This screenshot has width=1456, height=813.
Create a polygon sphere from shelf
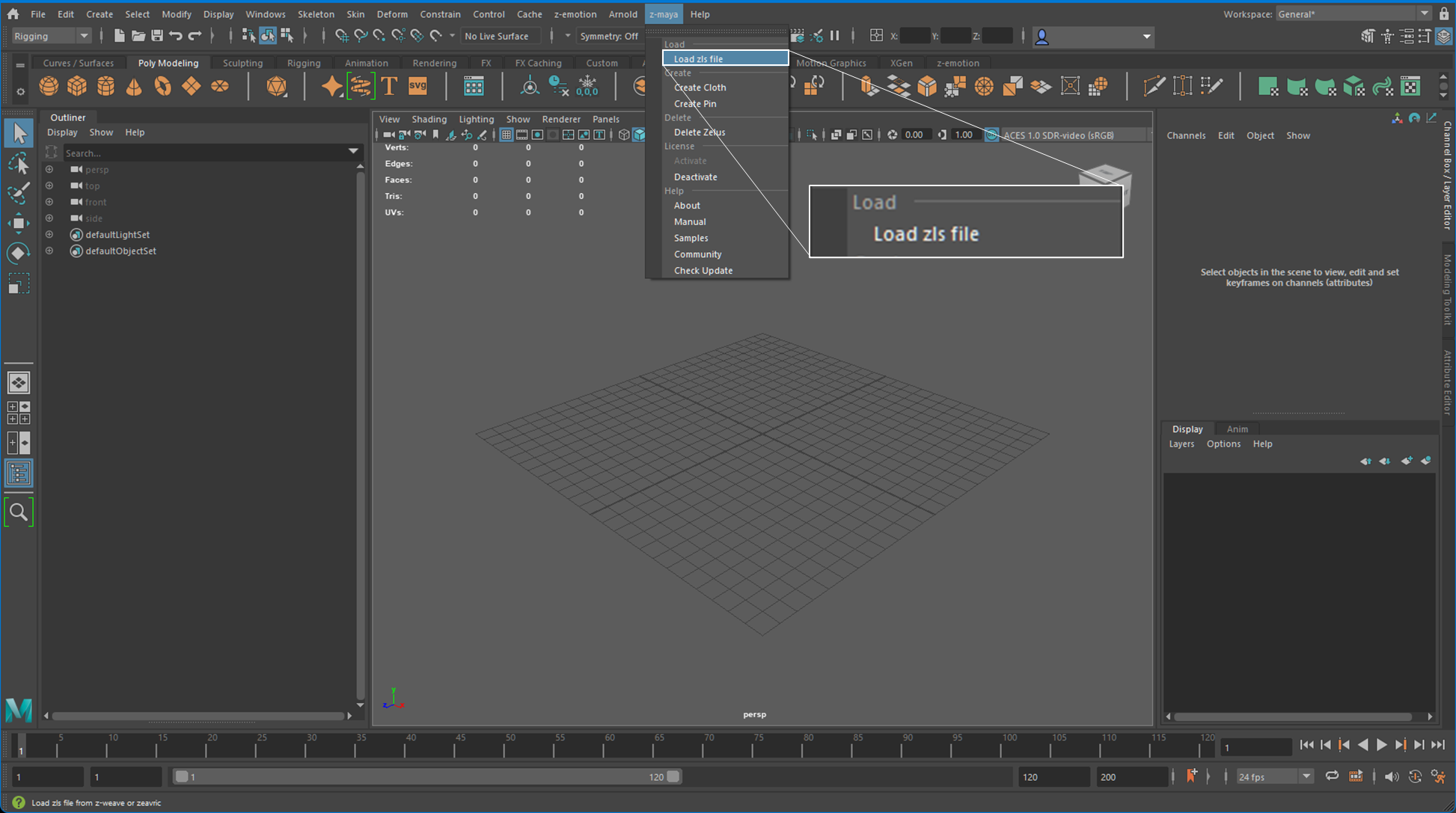pyautogui.click(x=49, y=86)
